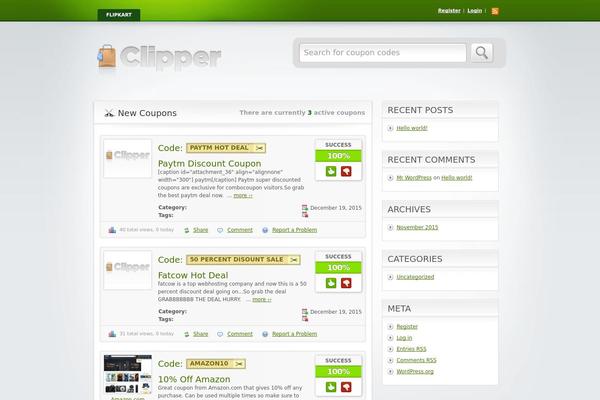Click the 100% success bar of Fatcow deal
Image resolution: width=600 pixels, height=400 pixels.
coord(338,268)
